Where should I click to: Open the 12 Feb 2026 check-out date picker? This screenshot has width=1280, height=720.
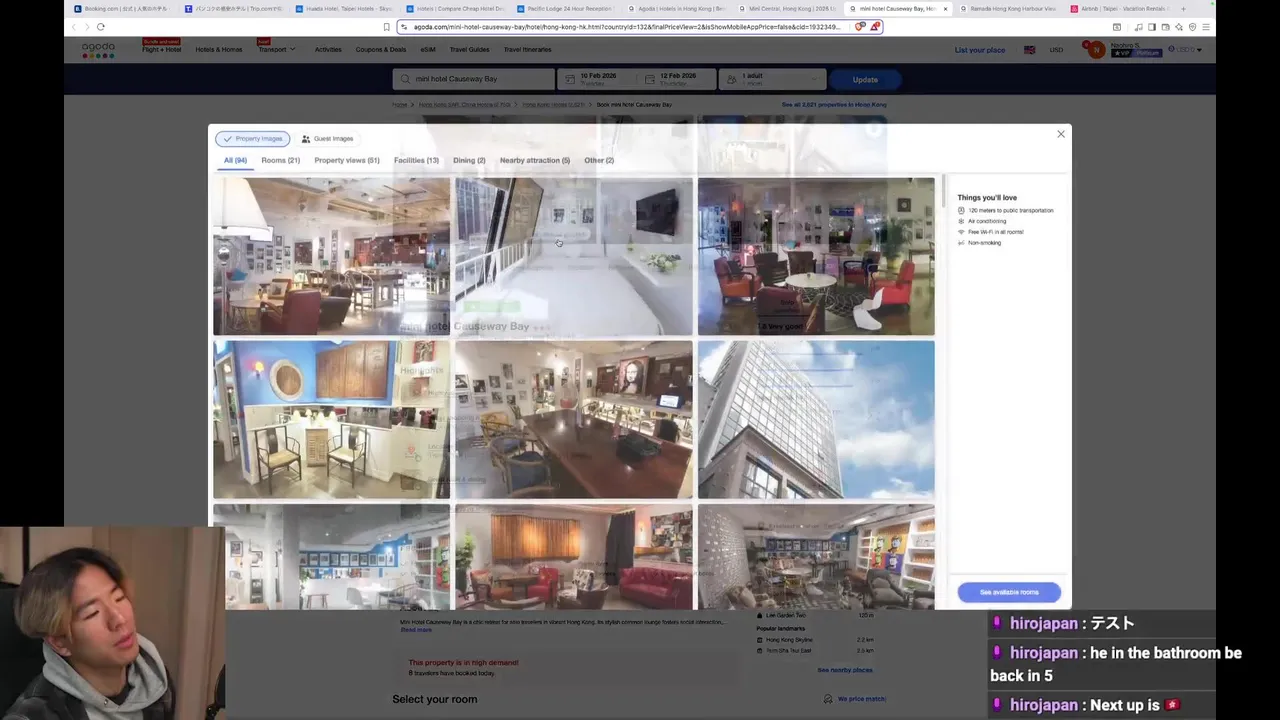pyautogui.click(x=677, y=79)
